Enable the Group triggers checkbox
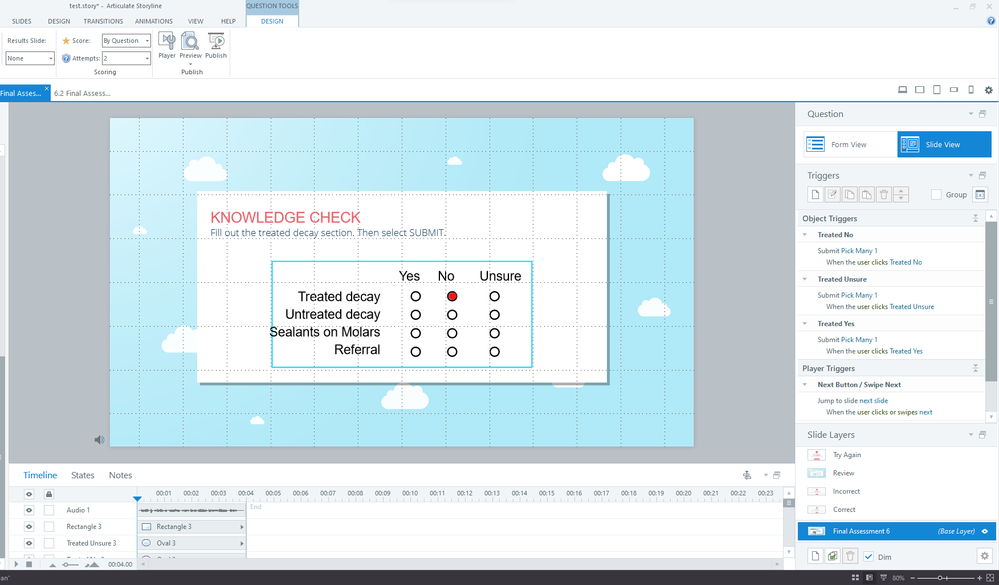 [x=936, y=194]
